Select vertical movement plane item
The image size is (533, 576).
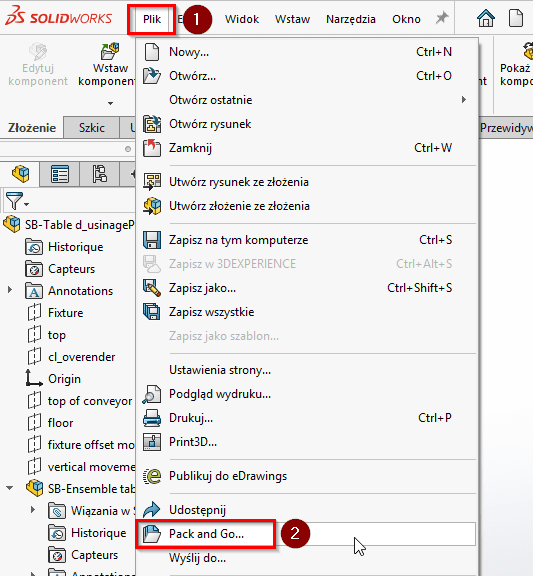(x=81, y=467)
